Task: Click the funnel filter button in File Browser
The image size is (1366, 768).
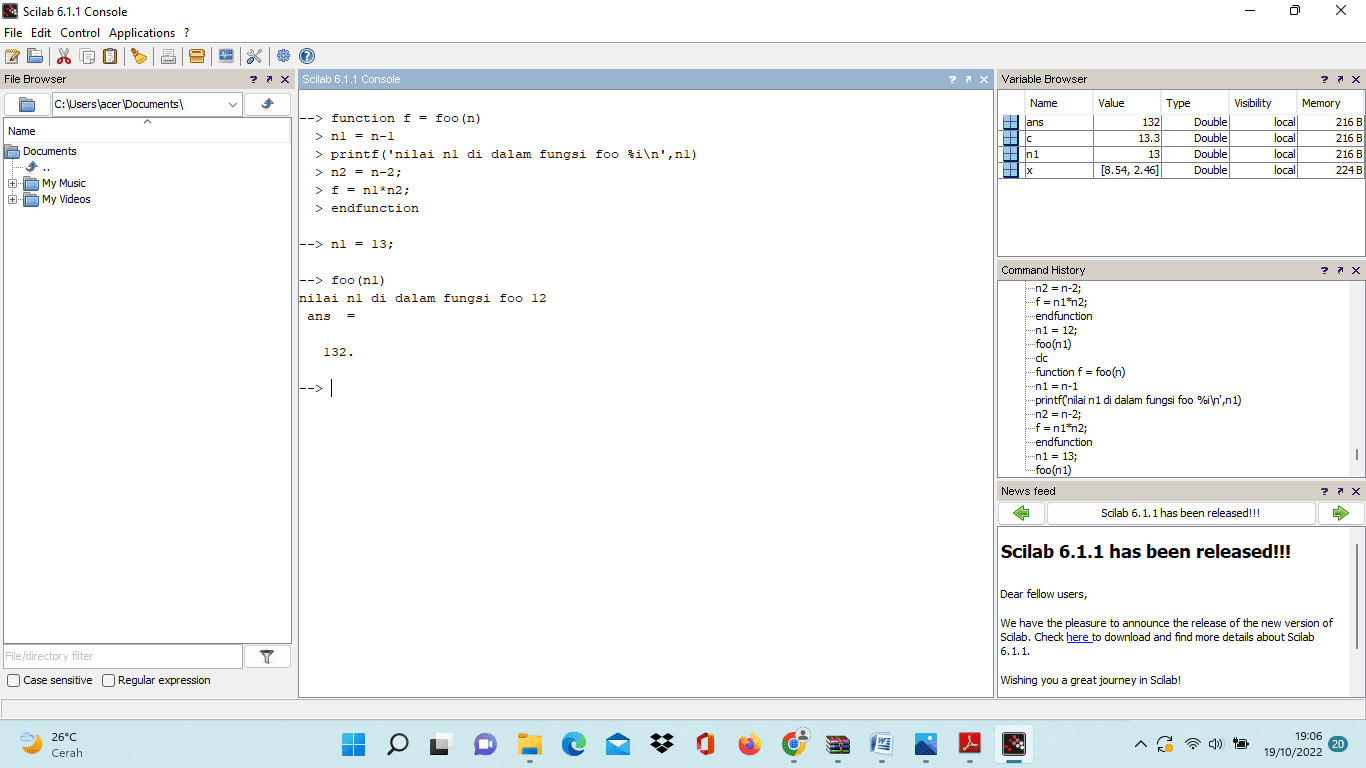Action: tap(267, 656)
